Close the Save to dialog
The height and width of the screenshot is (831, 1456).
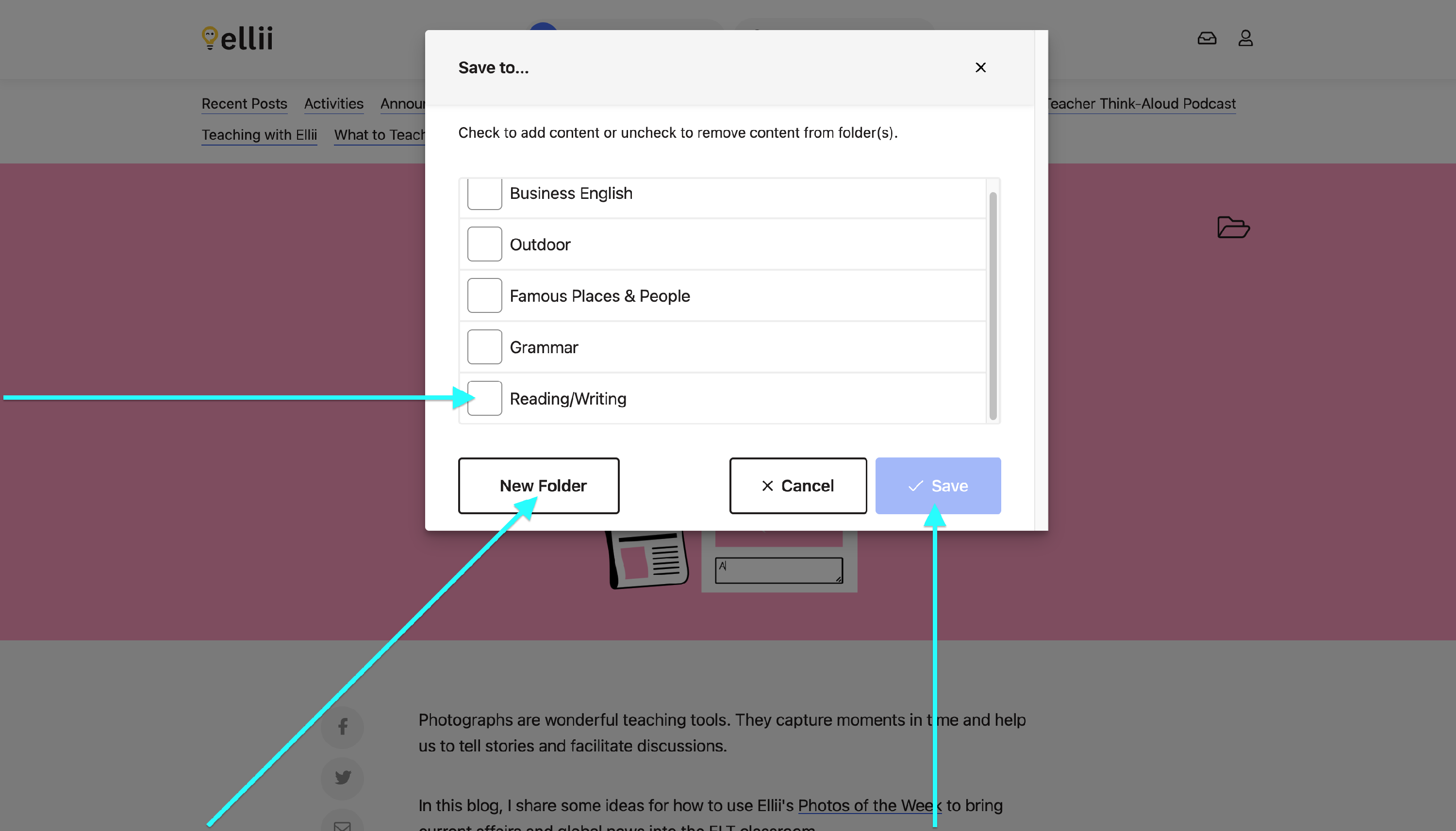point(980,67)
